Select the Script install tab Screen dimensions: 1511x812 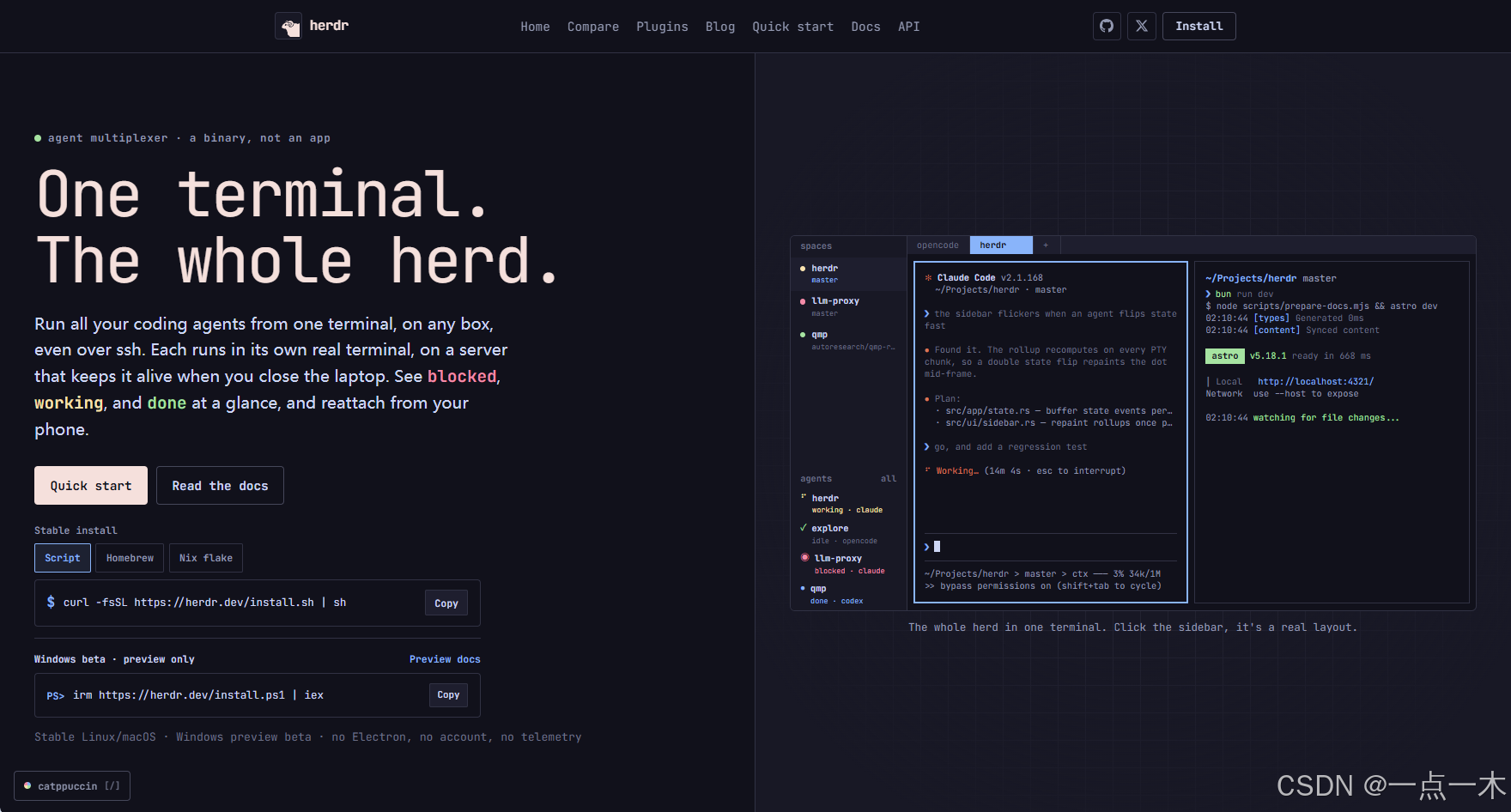pyautogui.click(x=63, y=558)
